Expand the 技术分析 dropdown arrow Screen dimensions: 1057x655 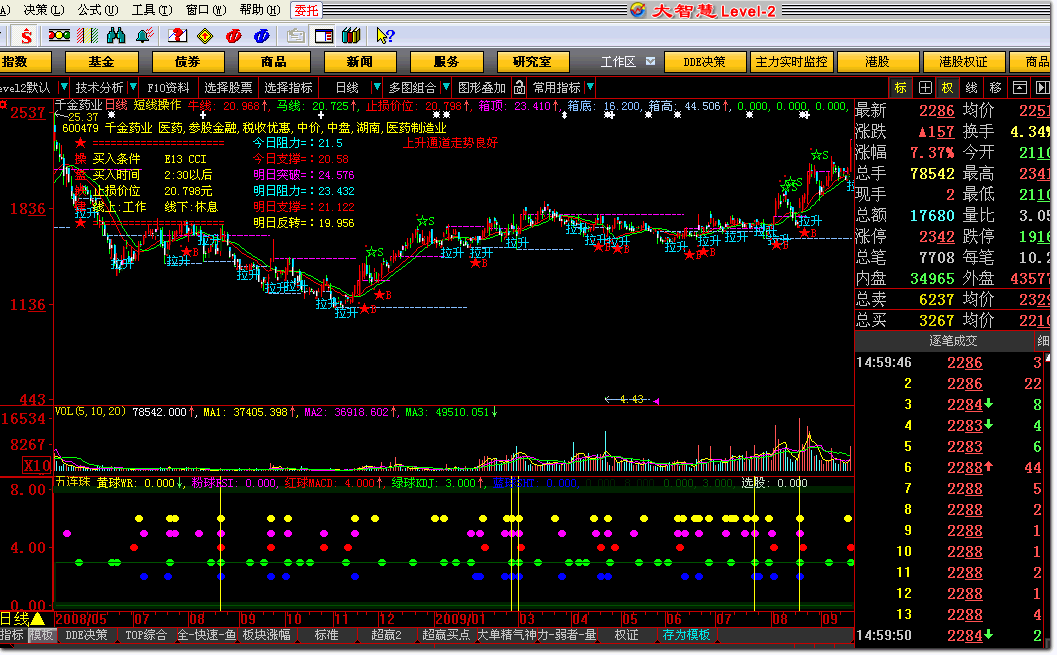pyautogui.click(x=133, y=88)
